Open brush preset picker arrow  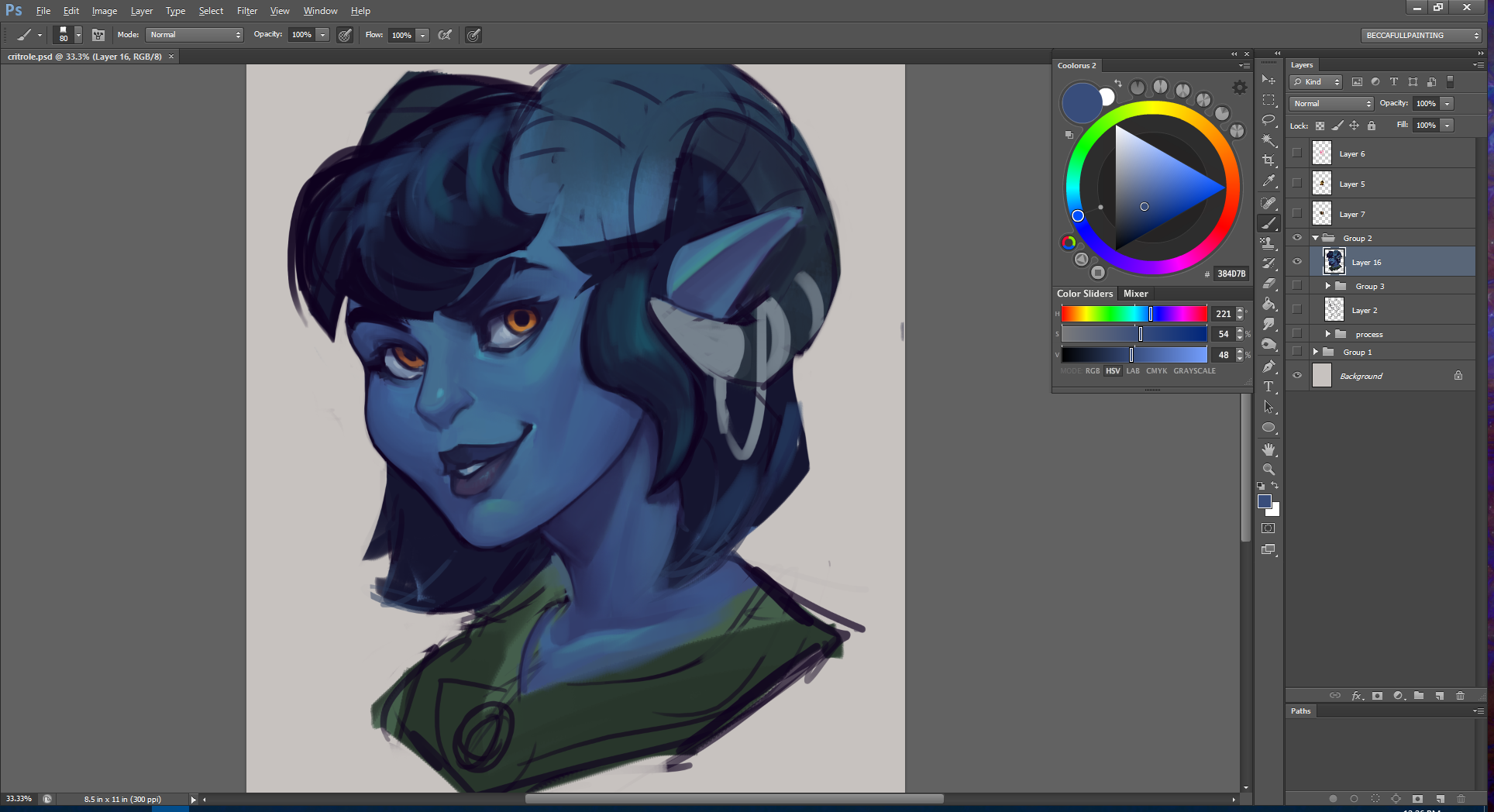(78, 35)
